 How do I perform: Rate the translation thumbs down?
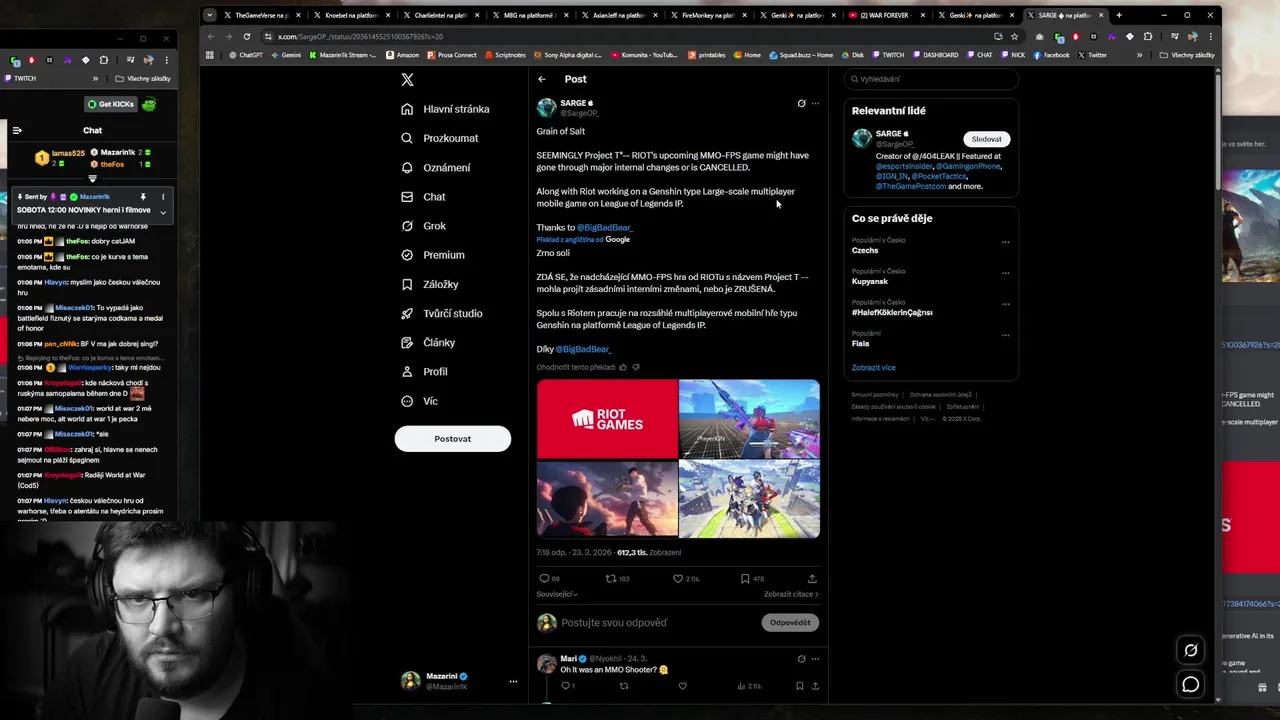(636, 367)
